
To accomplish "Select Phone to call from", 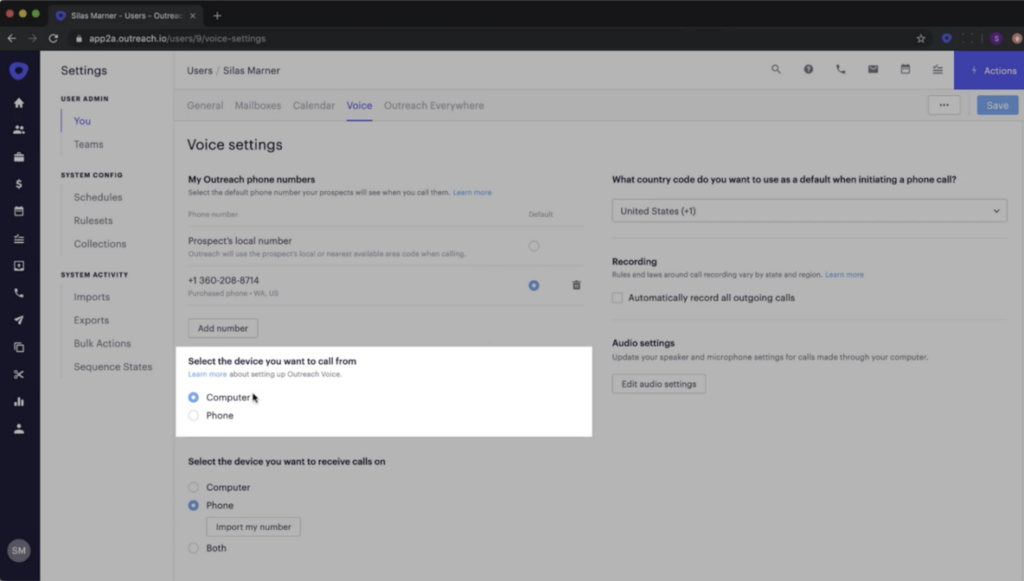I will tap(193, 415).
